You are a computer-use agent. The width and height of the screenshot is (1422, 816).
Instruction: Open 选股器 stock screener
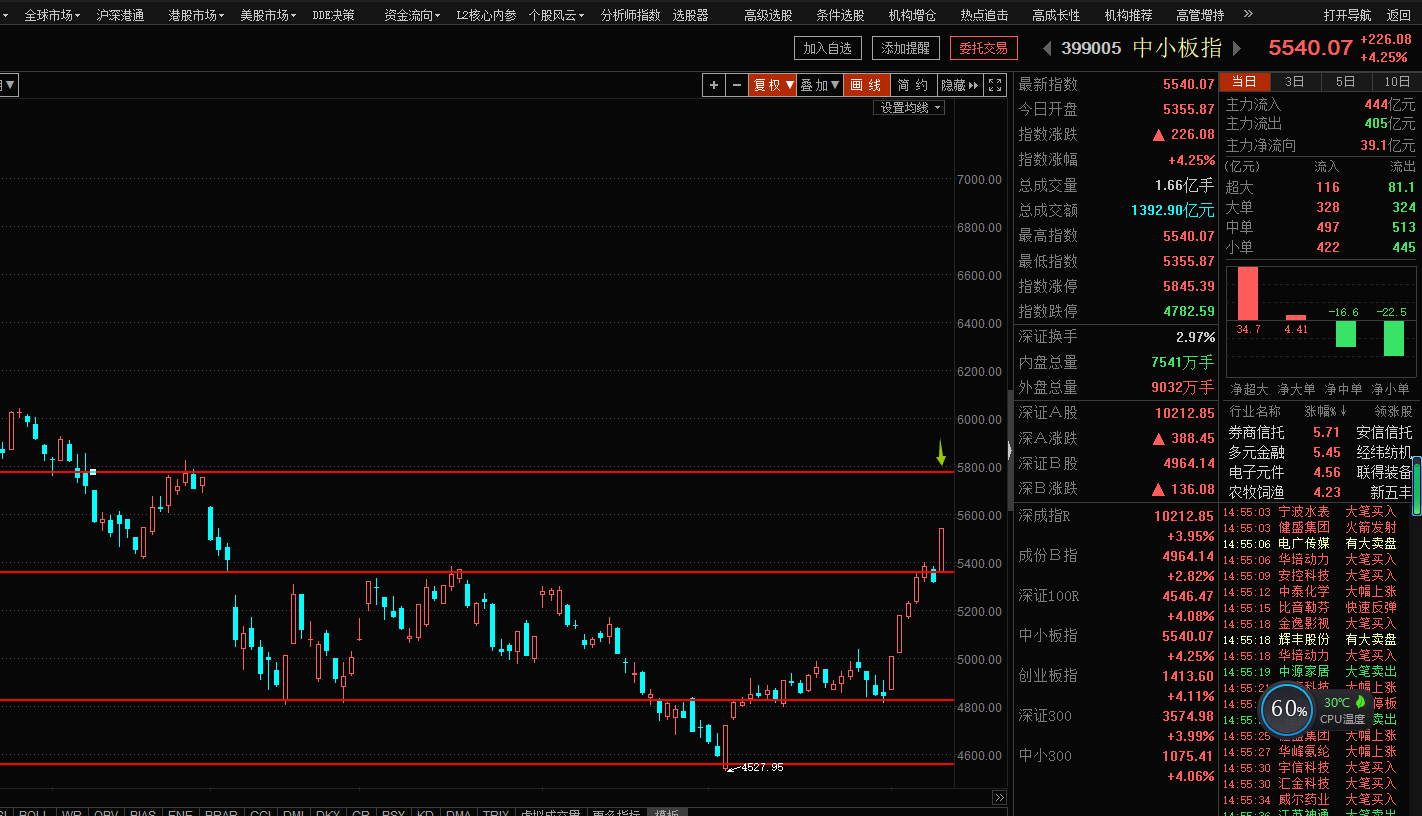[x=690, y=15]
